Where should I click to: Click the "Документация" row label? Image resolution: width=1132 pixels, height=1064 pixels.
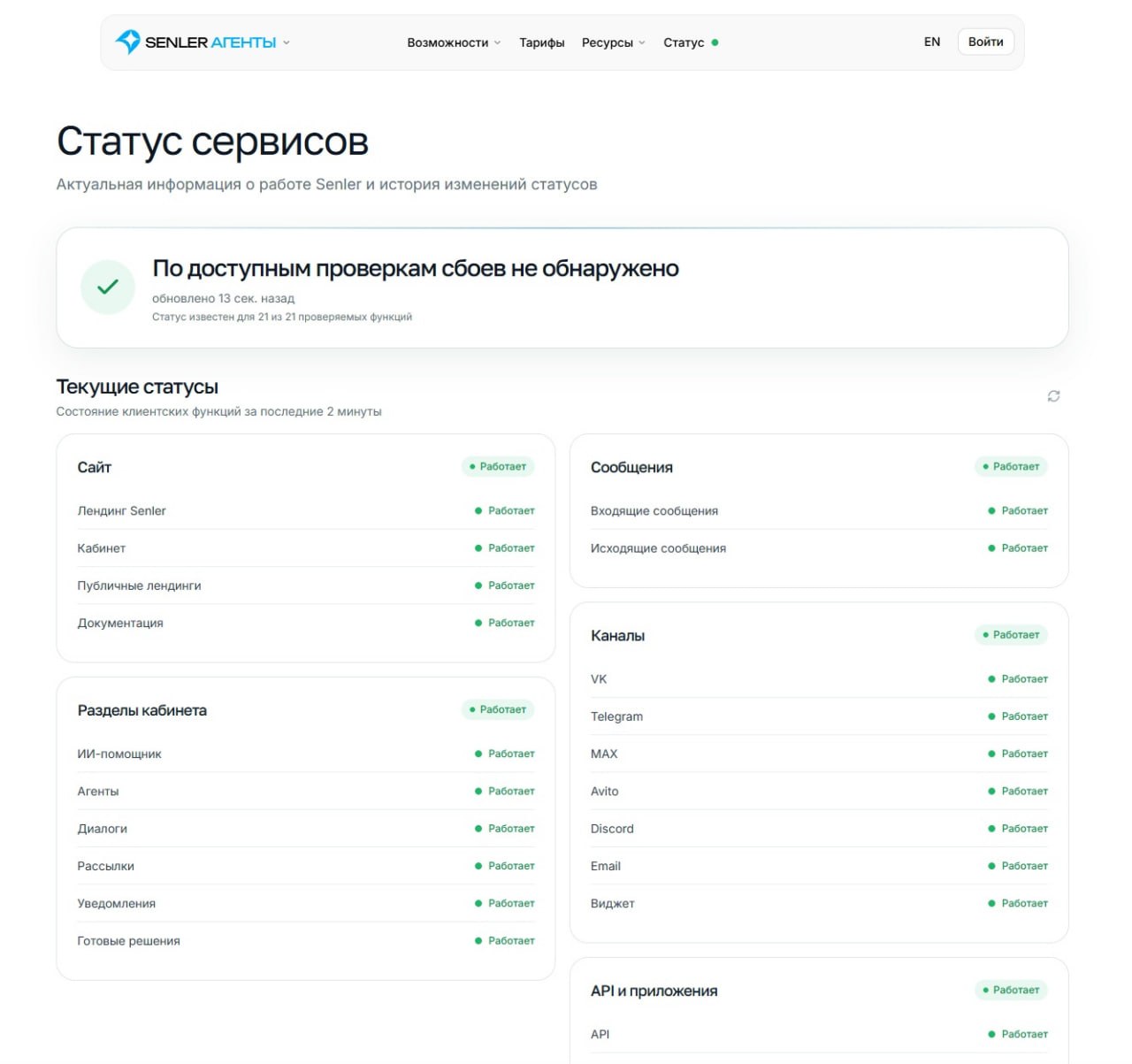click(x=120, y=623)
